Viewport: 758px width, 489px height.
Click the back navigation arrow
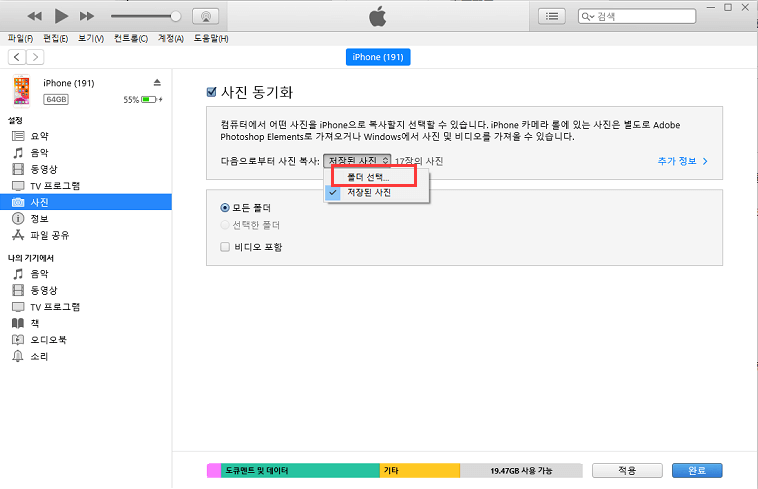(x=16, y=57)
